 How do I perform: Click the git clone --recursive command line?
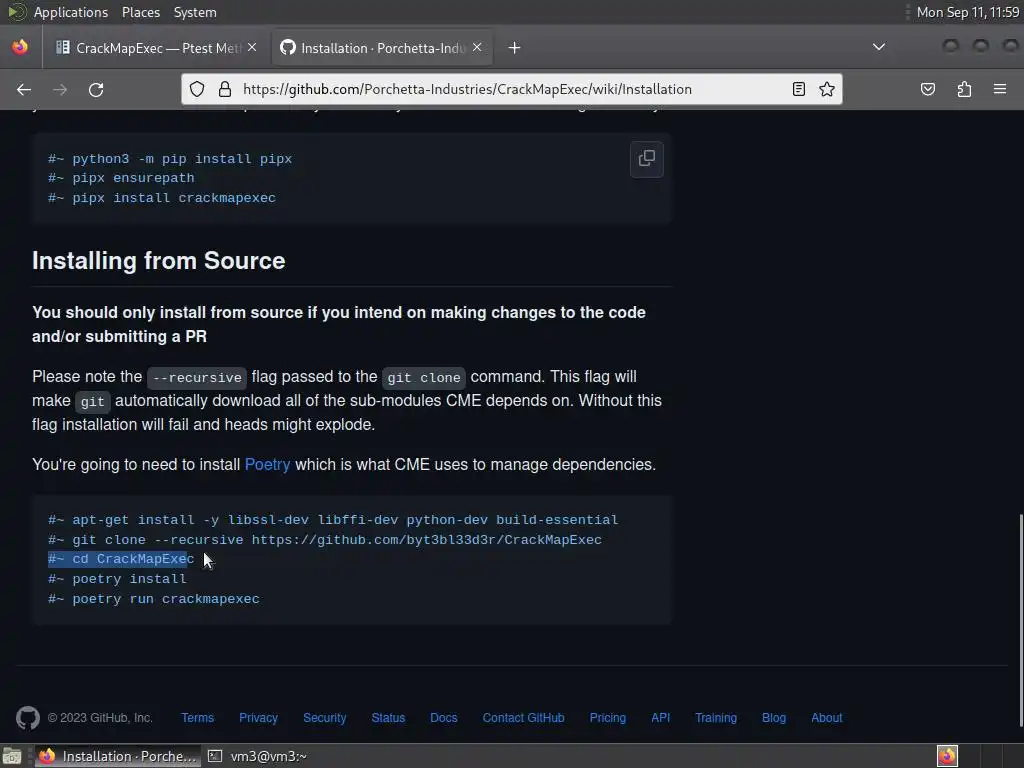[325, 540]
